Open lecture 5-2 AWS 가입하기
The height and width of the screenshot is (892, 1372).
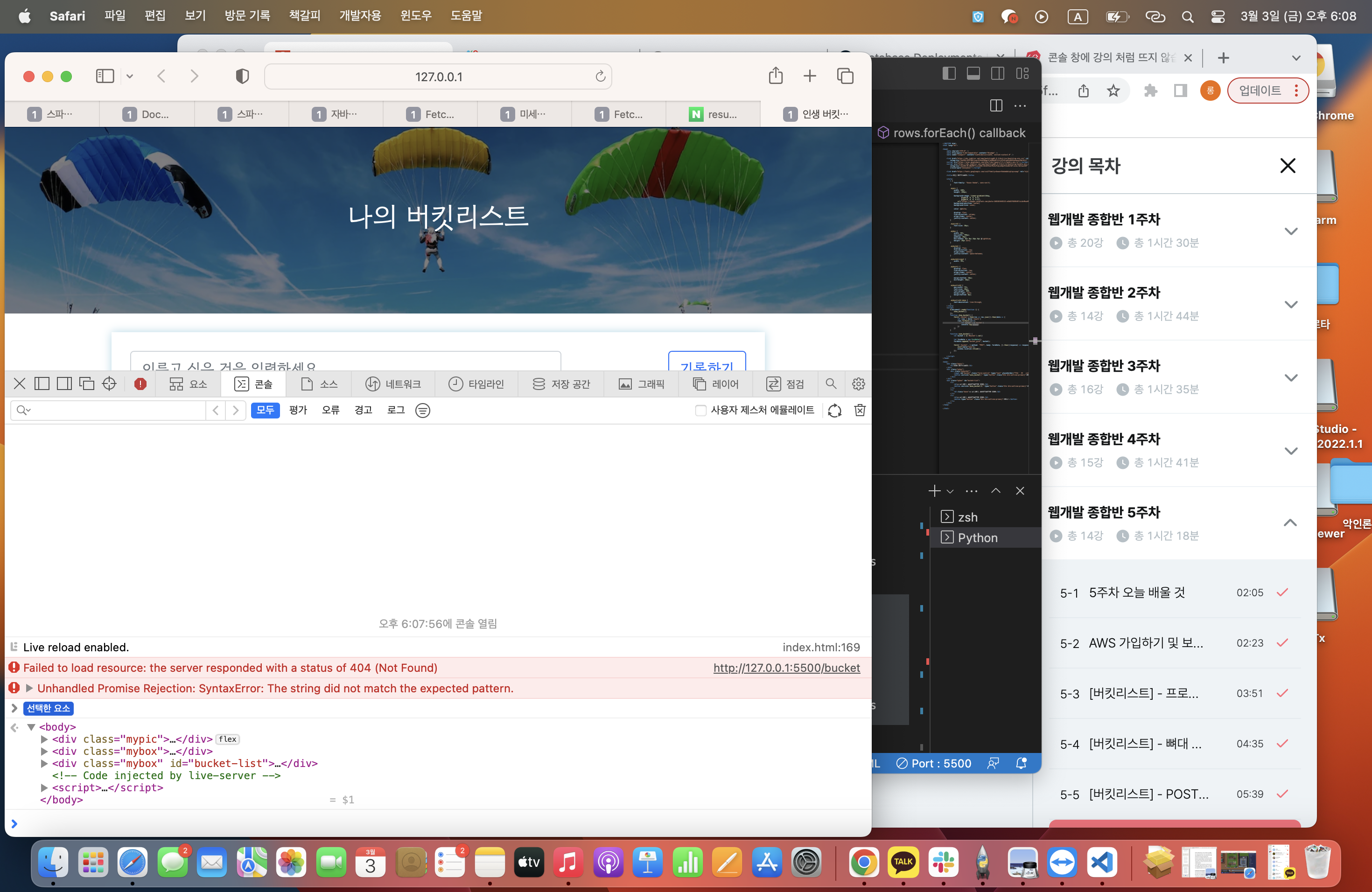[1174, 643]
